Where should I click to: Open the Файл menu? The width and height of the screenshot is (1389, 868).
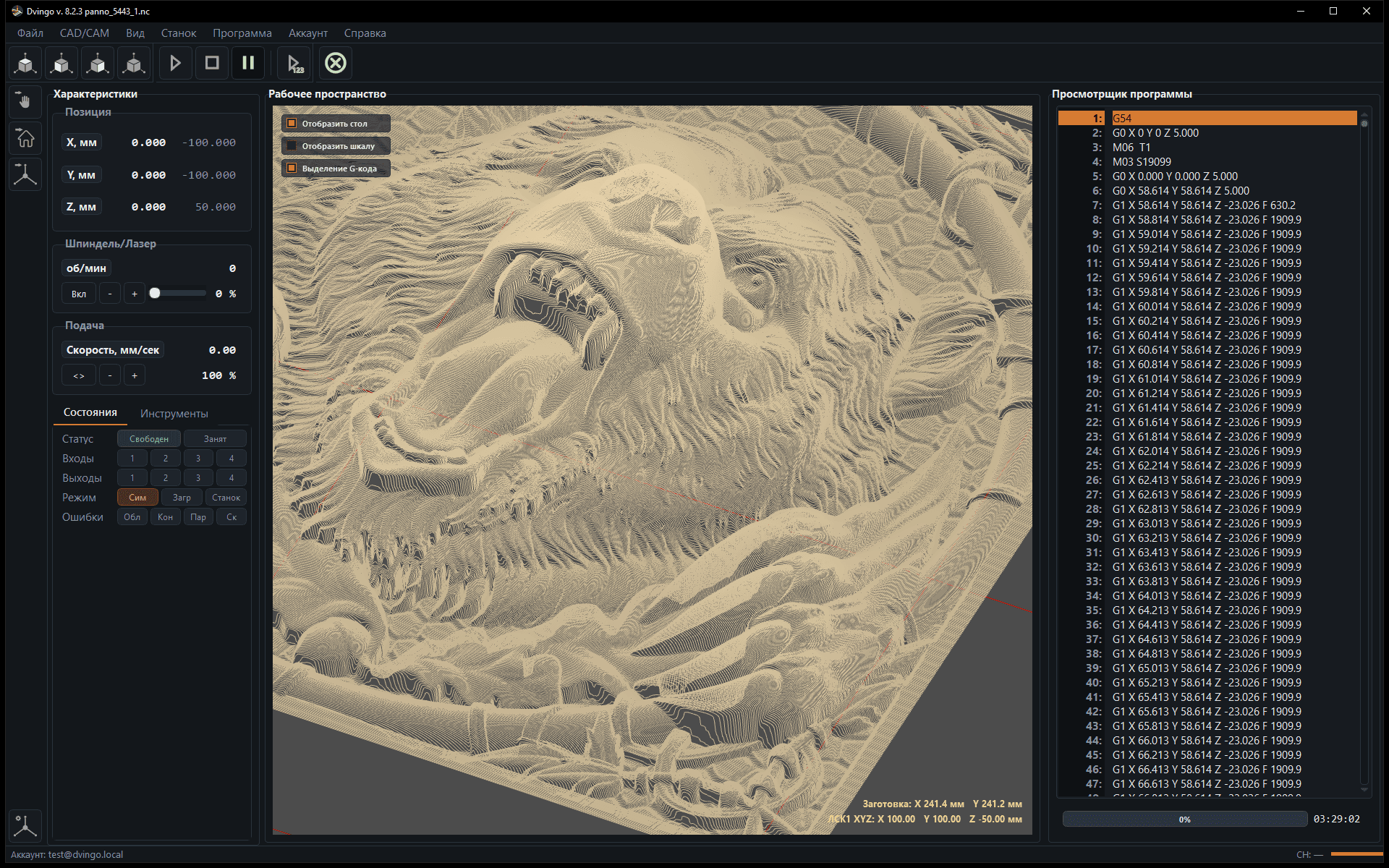(x=30, y=33)
